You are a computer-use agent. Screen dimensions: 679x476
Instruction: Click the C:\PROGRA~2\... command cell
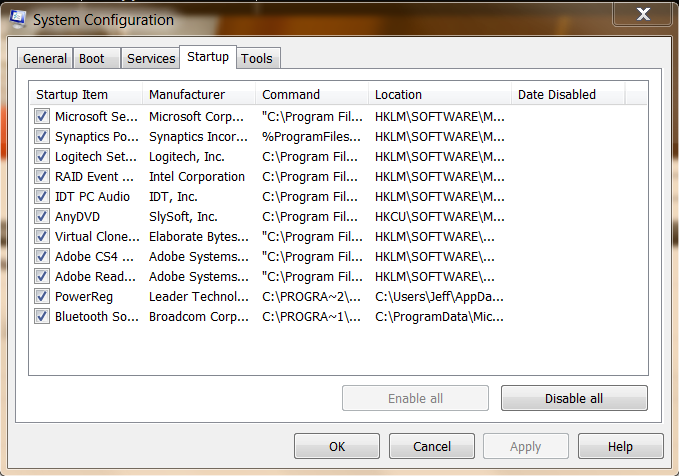tap(311, 297)
